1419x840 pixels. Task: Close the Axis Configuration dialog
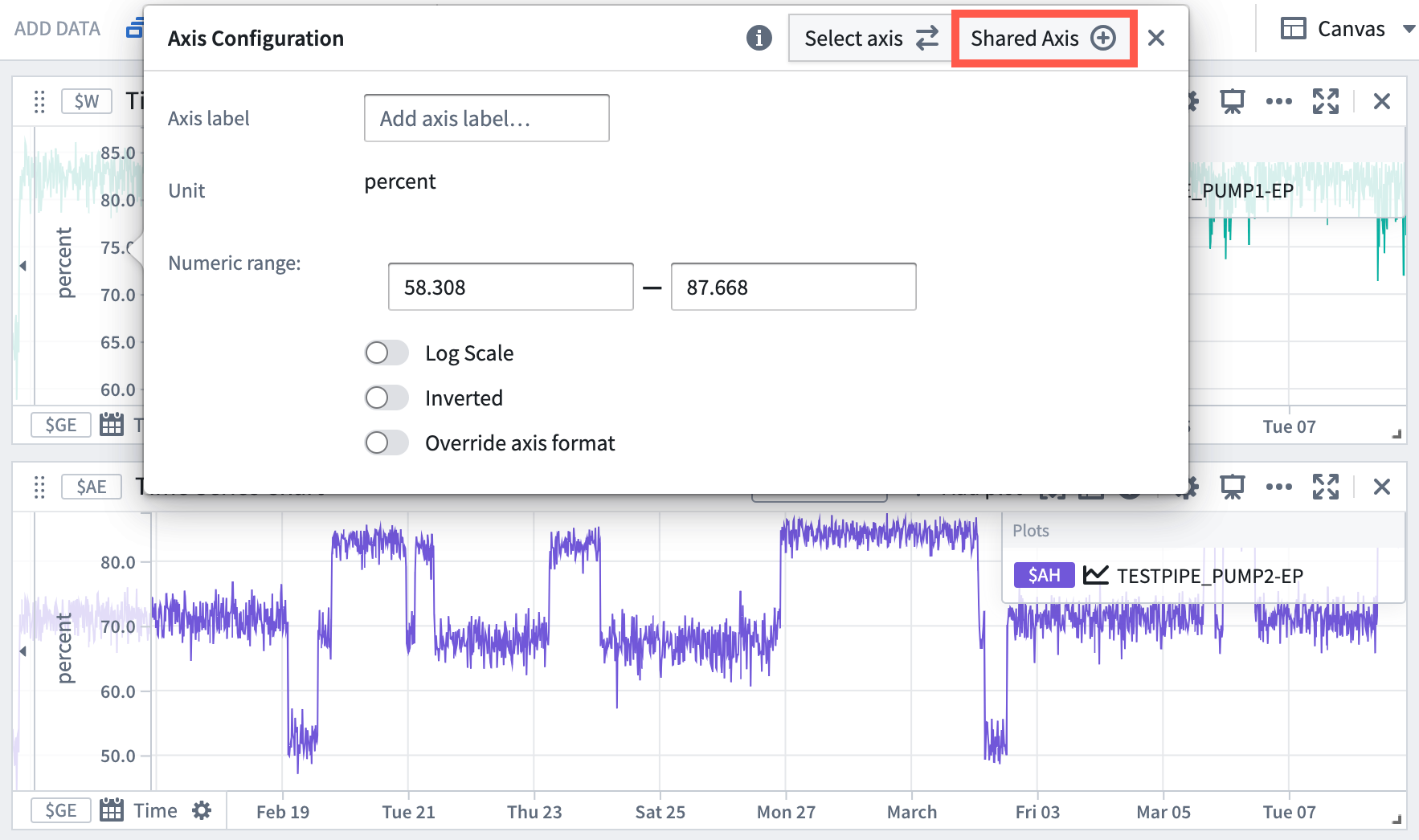(x=1156, y=38)
